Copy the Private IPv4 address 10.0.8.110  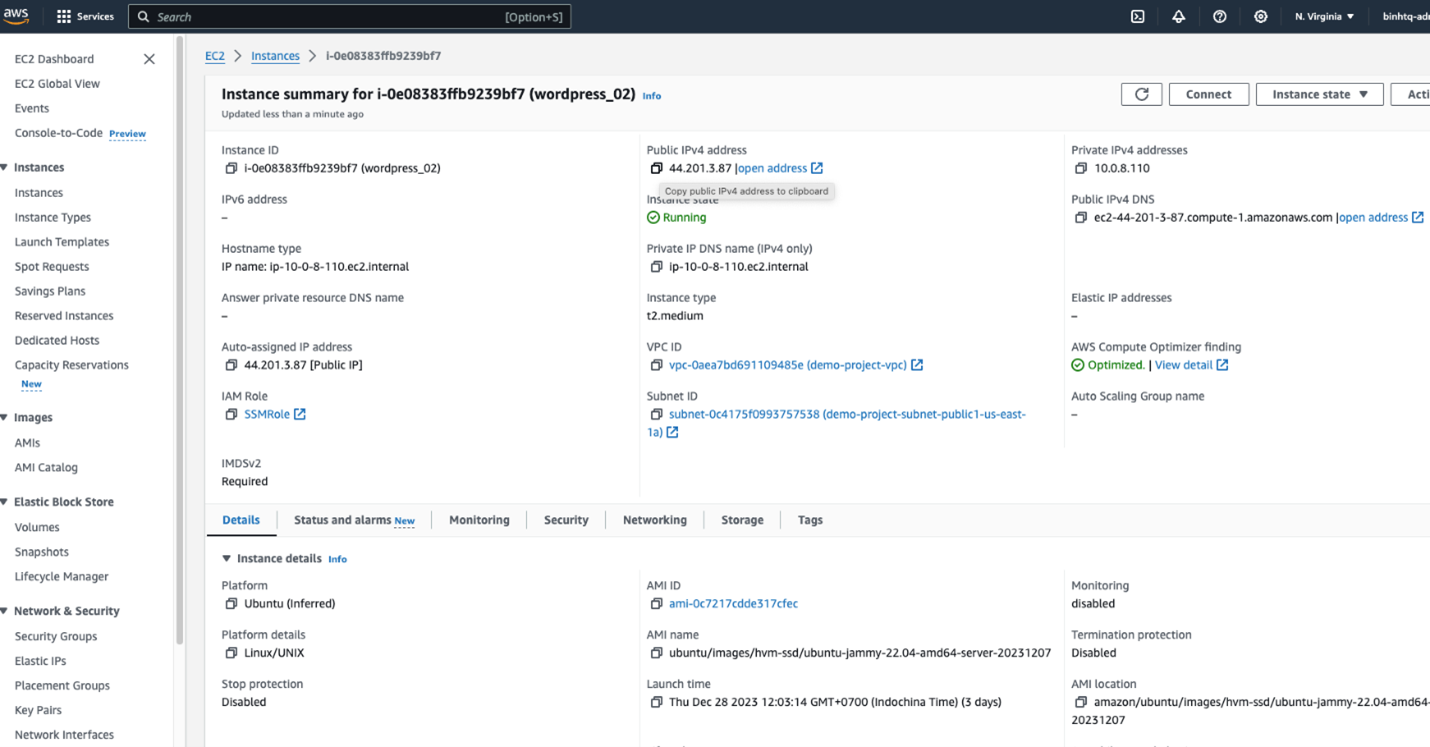pyautogui.click(x=1080, y=168)
